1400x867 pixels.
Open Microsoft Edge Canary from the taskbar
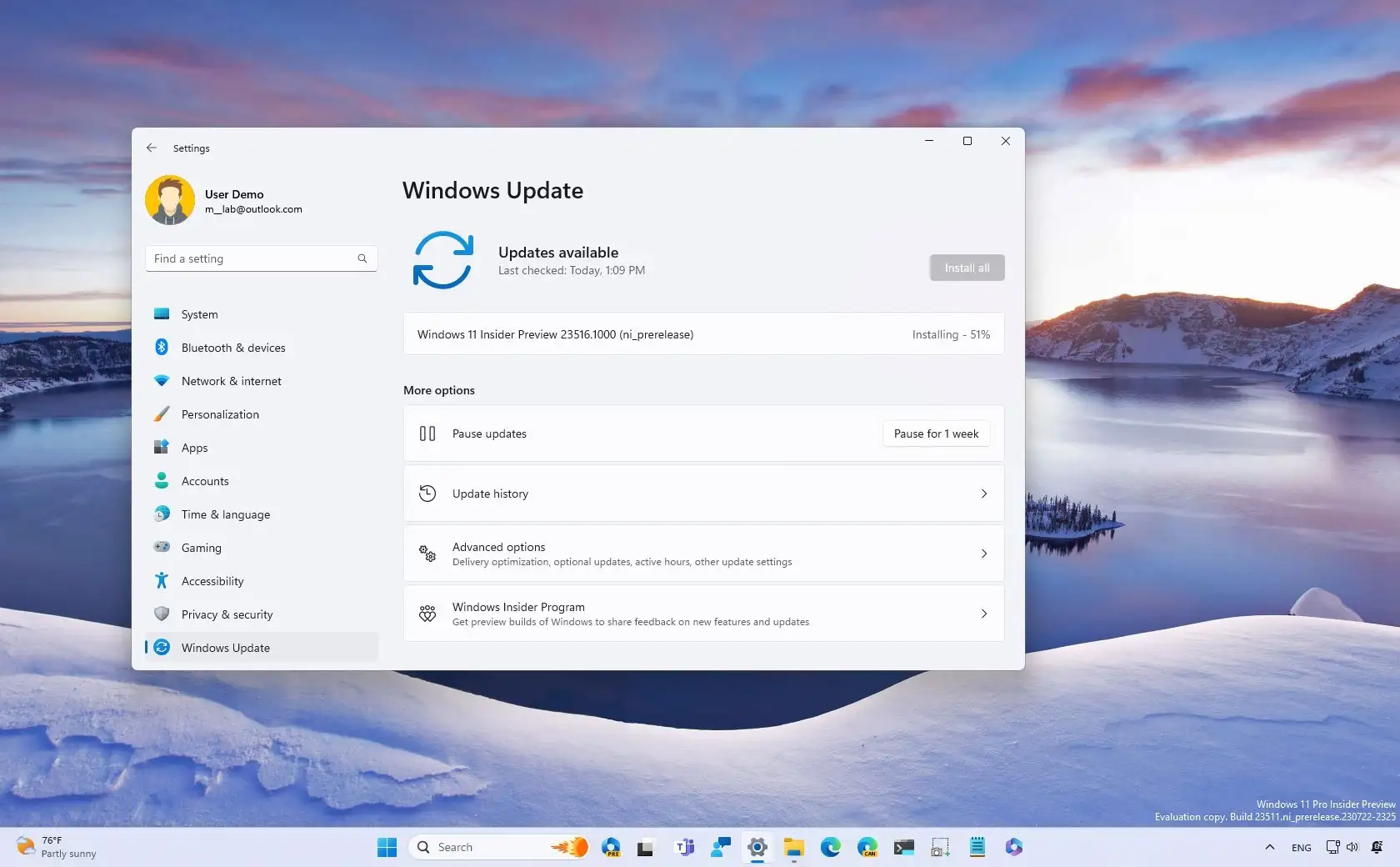coord(867,847)
